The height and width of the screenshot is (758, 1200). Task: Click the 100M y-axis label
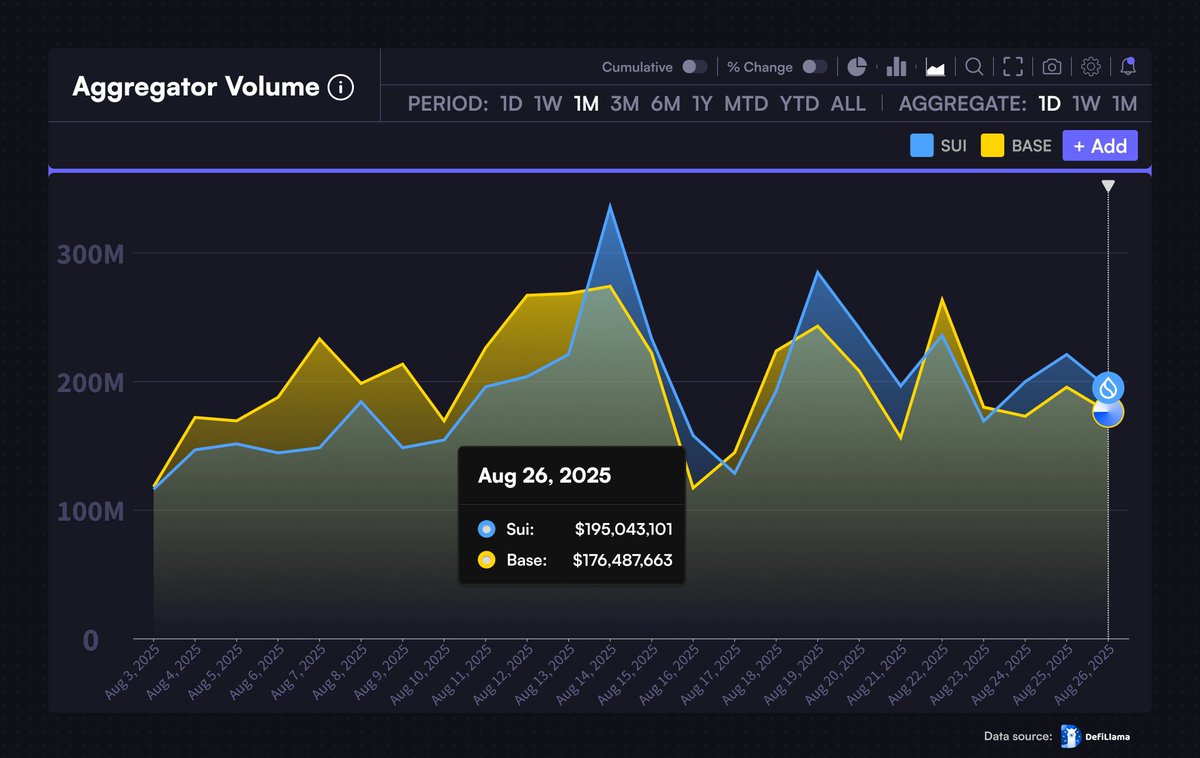(x=90, y=512)
